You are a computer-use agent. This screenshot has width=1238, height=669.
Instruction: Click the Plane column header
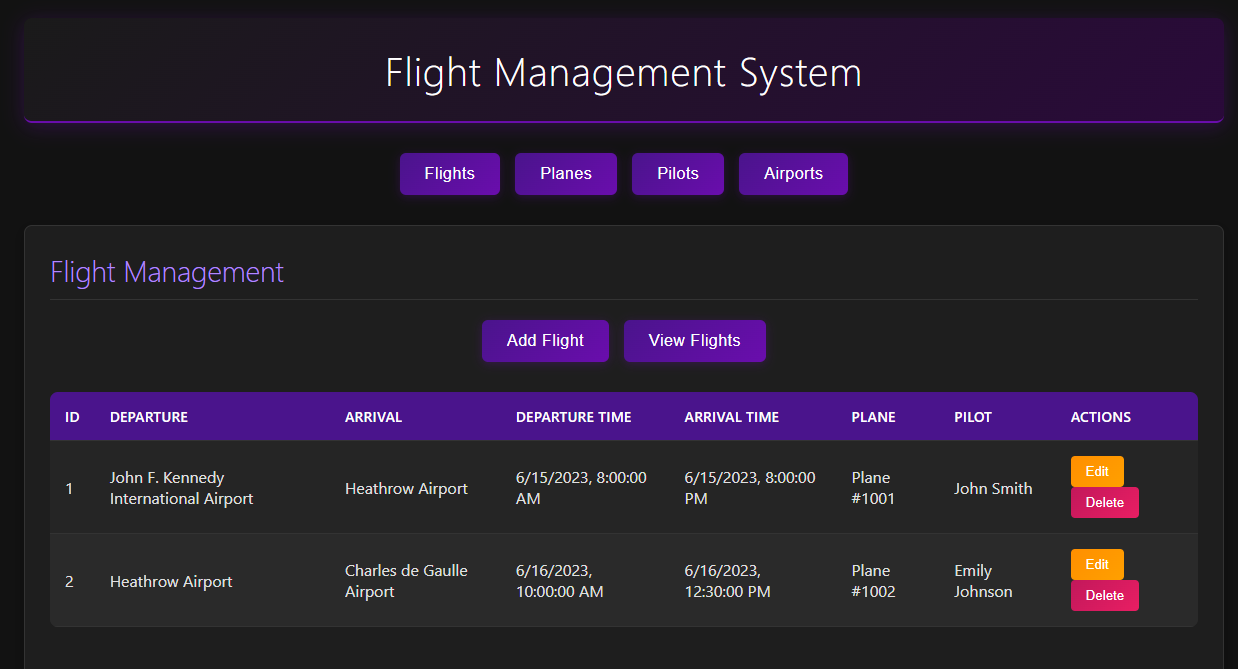point(873,417)
